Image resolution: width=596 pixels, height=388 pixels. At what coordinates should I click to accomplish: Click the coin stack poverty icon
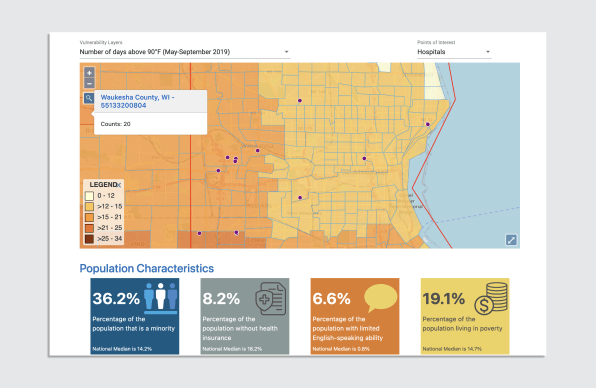pyautogui.click(x=491, y=299)
